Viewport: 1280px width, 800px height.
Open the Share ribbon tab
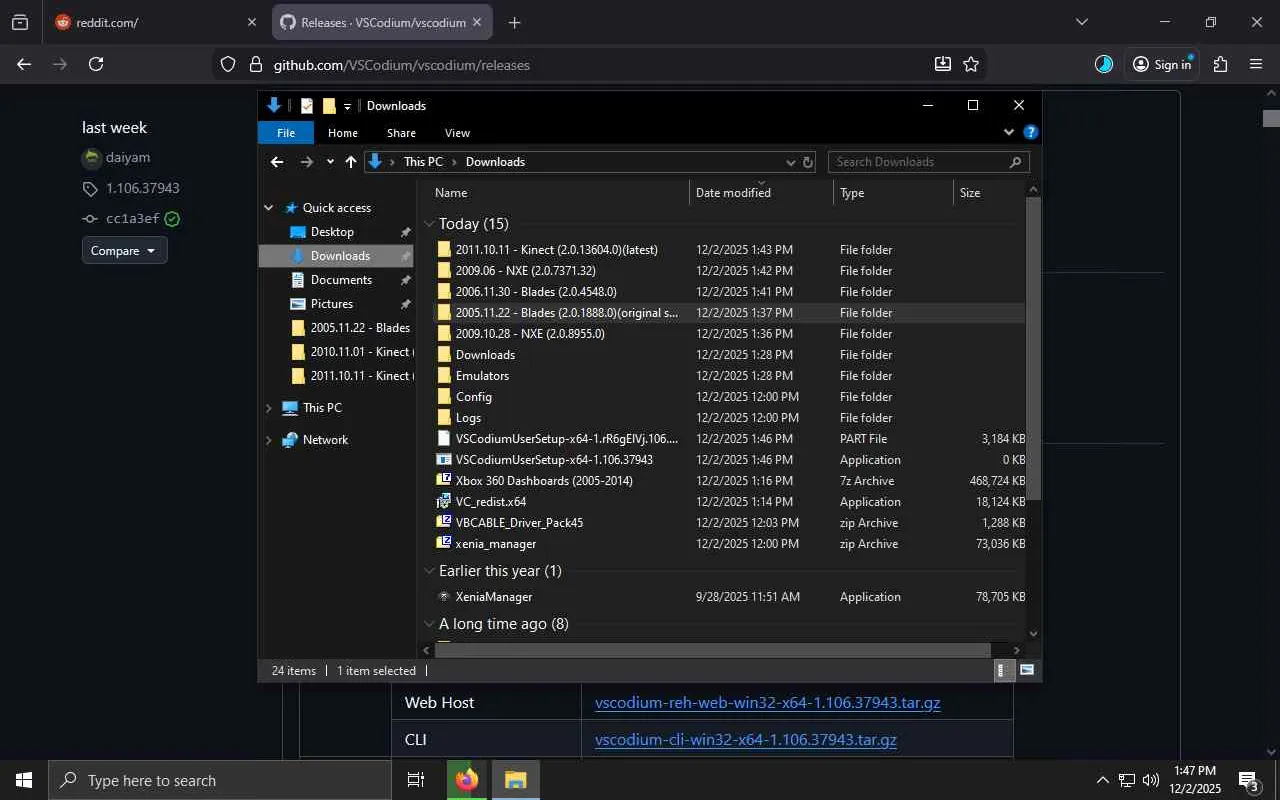(x=401, y=133)
